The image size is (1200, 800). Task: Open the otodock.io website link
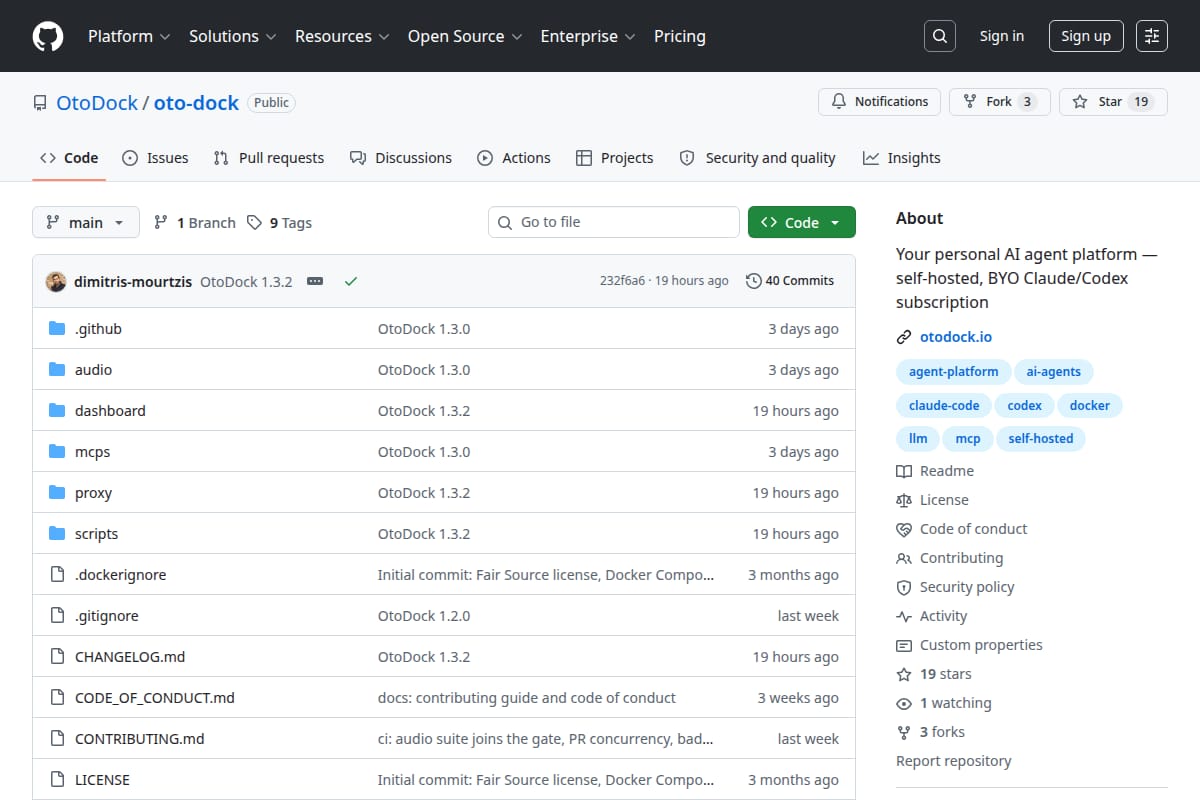pos(956,337)
